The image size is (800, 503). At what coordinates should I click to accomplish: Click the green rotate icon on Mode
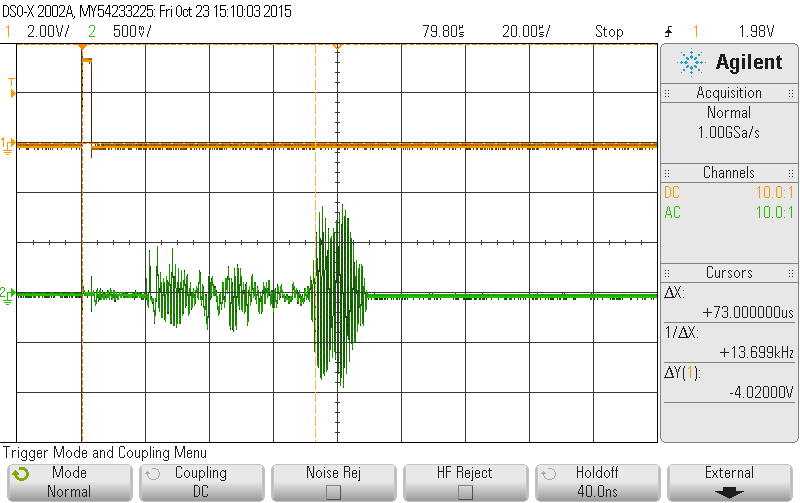[21, 474]
